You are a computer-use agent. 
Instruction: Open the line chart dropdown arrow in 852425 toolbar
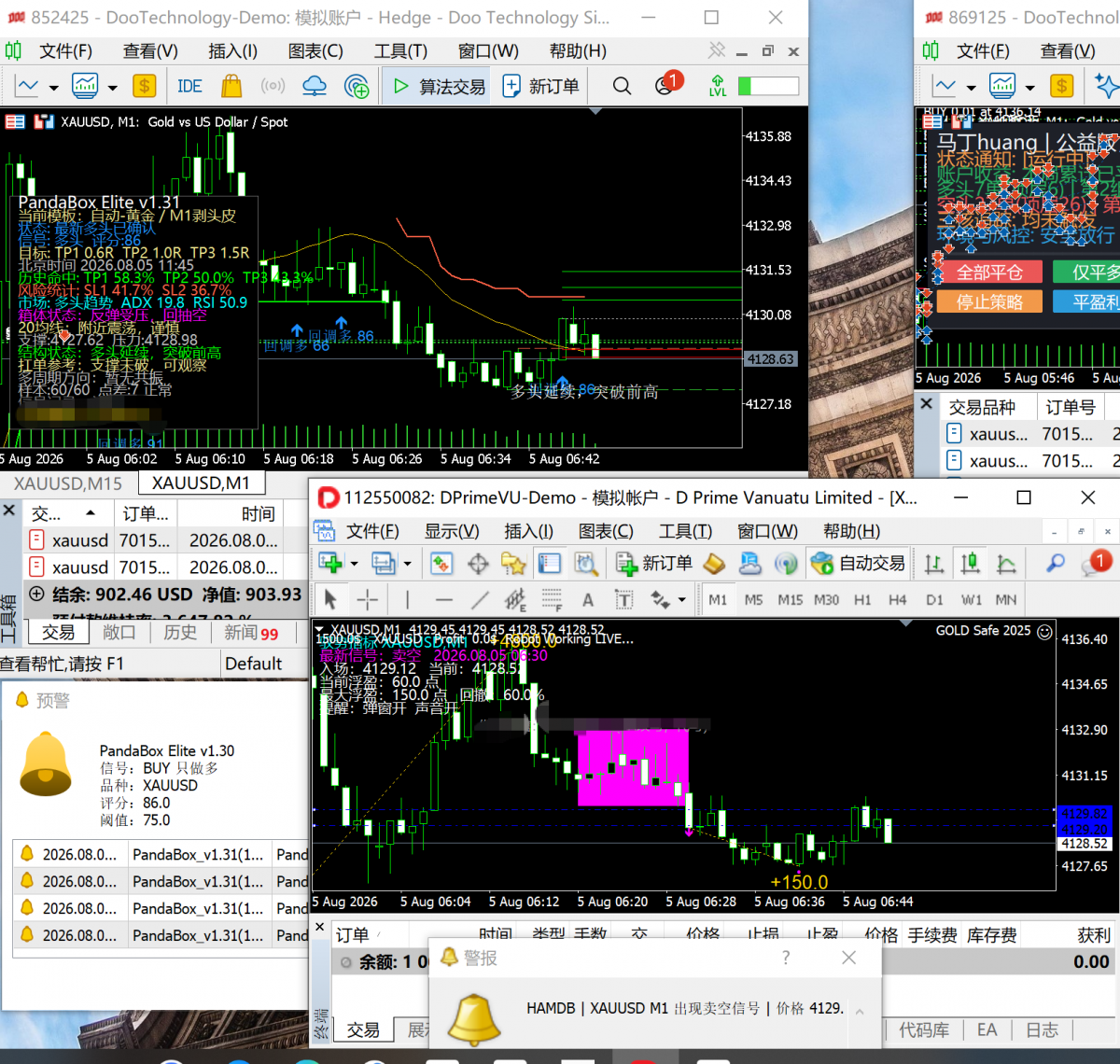coord(53,88)
